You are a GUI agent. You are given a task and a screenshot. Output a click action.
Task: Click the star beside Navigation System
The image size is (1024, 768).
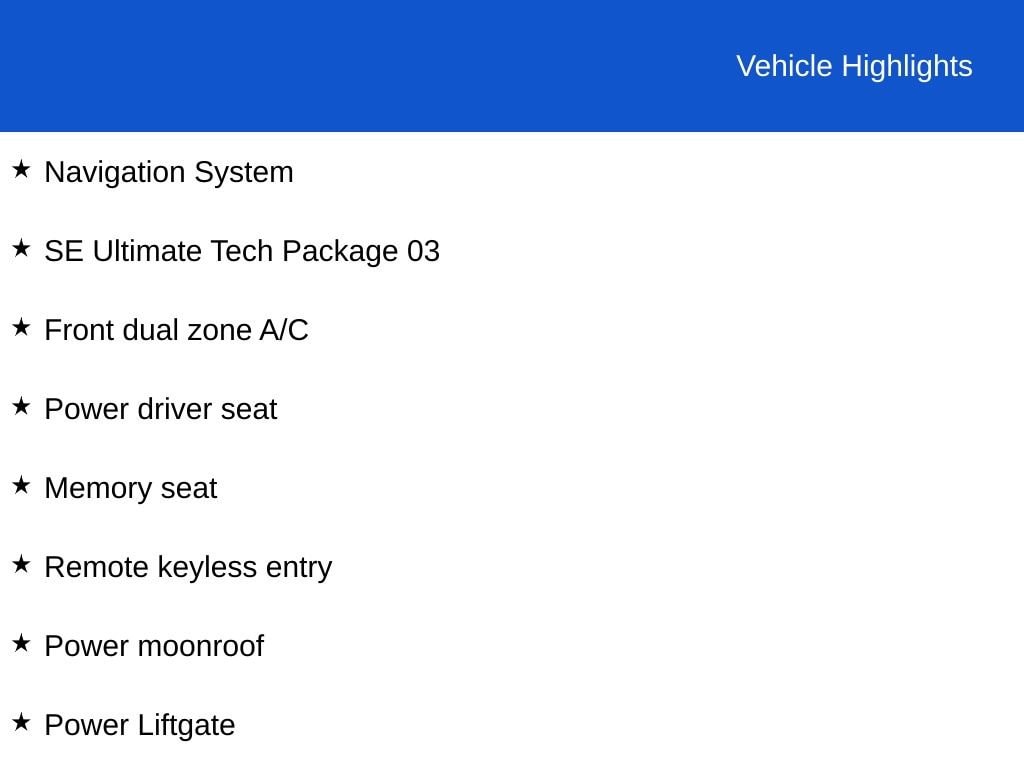[x=21, y=169]
